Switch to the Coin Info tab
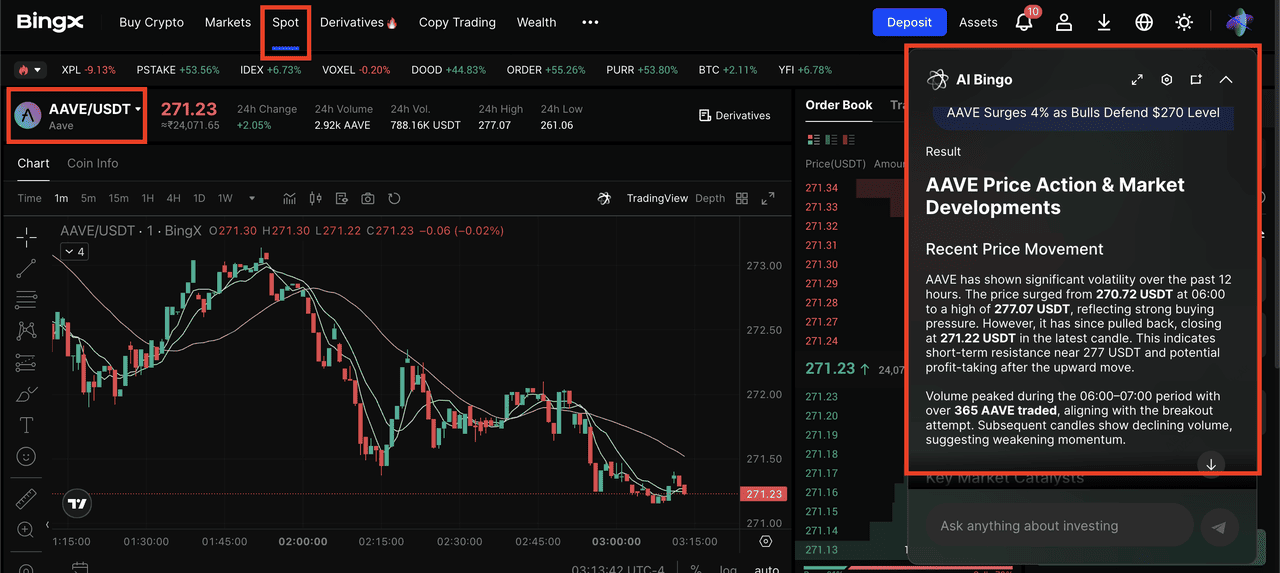 click(92, 163)
